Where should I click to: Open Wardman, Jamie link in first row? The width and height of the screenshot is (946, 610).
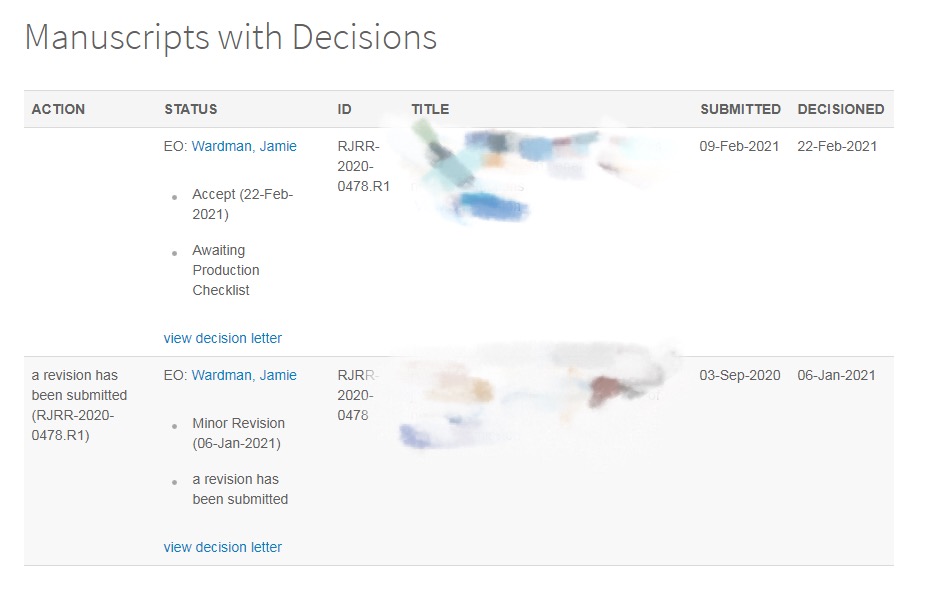[244, 146]
